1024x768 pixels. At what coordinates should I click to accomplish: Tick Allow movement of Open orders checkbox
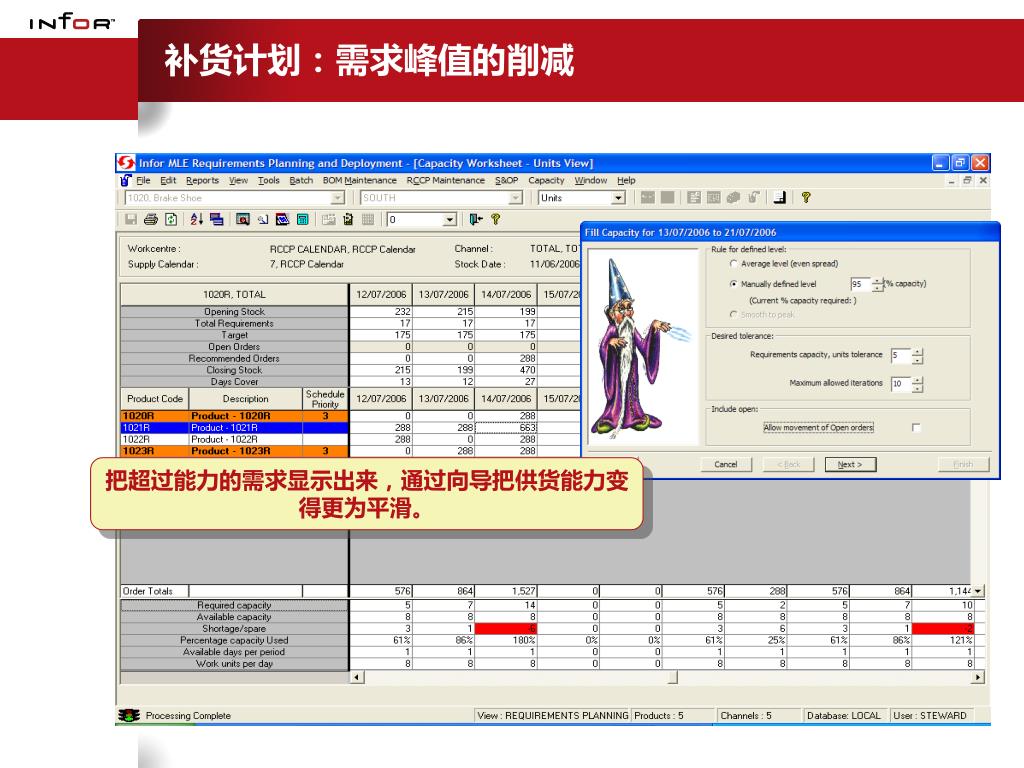coord(916,428)
